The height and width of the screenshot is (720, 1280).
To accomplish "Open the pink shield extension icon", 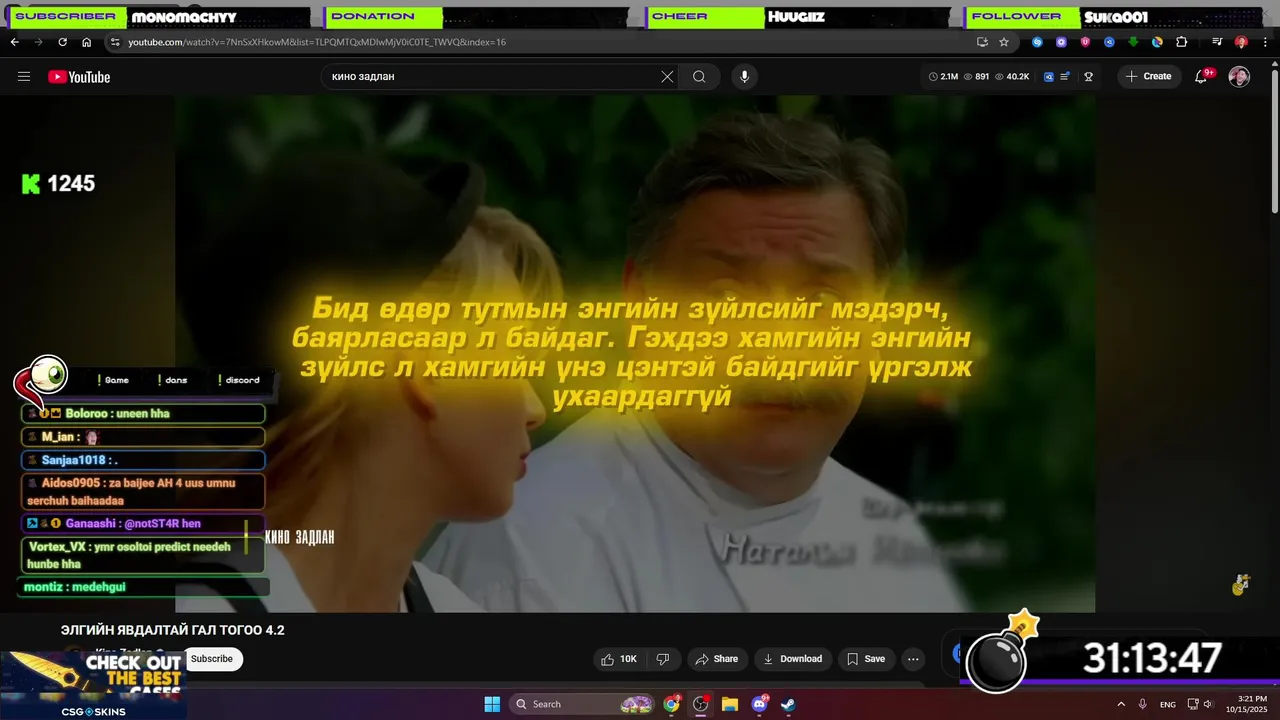I will (x=1085, y=42).
